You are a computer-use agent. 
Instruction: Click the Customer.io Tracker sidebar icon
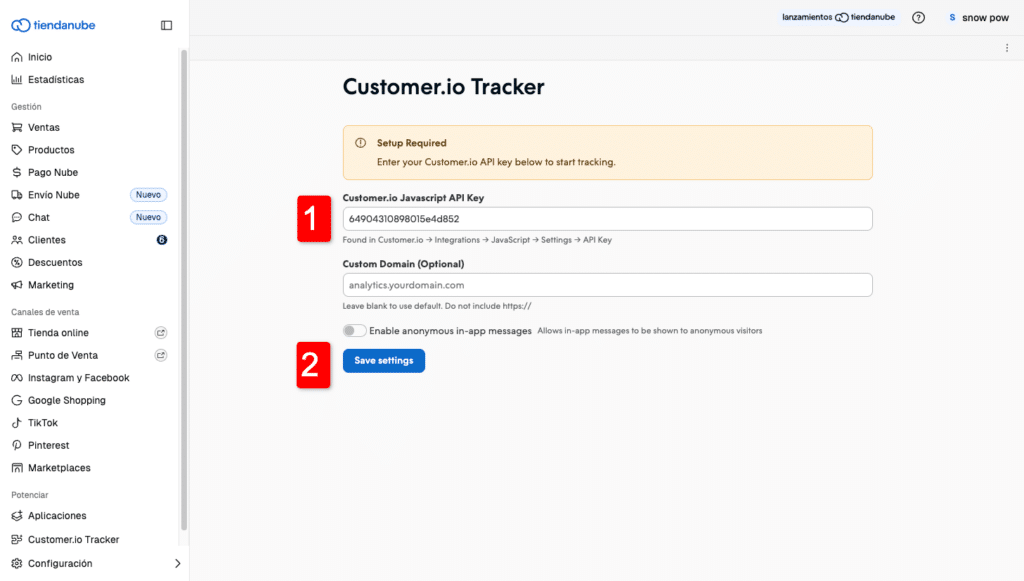pyautogui.click(x=17, y=539)
